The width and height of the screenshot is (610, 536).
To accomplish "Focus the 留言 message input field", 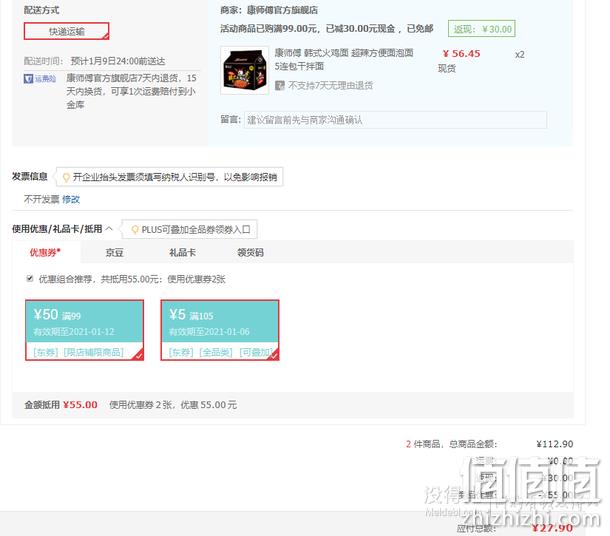I will [x=395, y=120].
